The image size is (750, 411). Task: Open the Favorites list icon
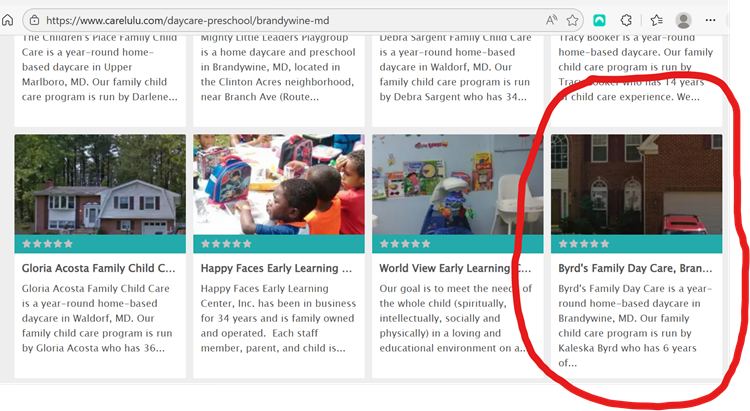(657, 20)
